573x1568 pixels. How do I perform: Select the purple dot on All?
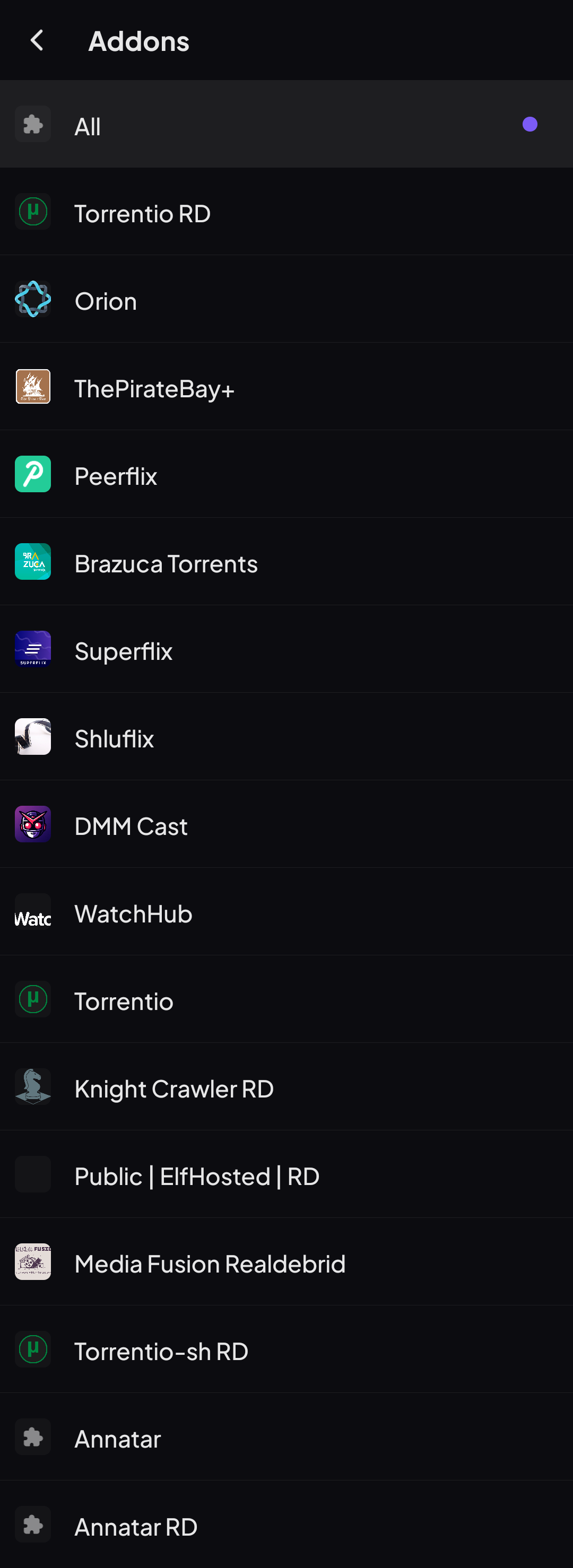[x=530, y=124]
